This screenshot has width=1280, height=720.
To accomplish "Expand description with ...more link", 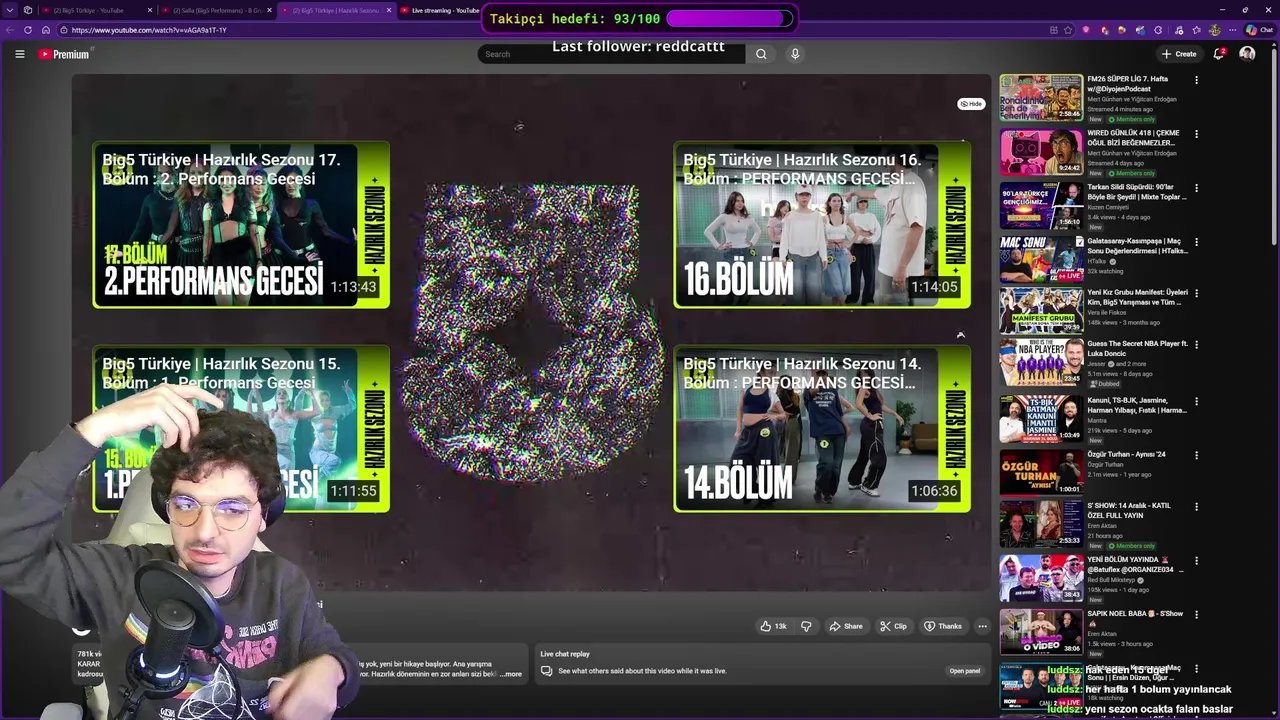I will (x=511, y=674).
